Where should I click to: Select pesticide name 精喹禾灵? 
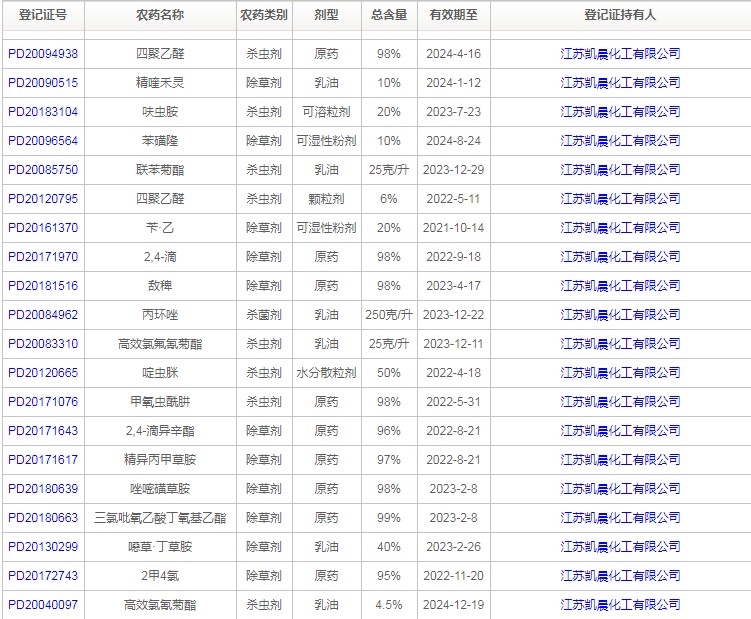click(160, 83)
